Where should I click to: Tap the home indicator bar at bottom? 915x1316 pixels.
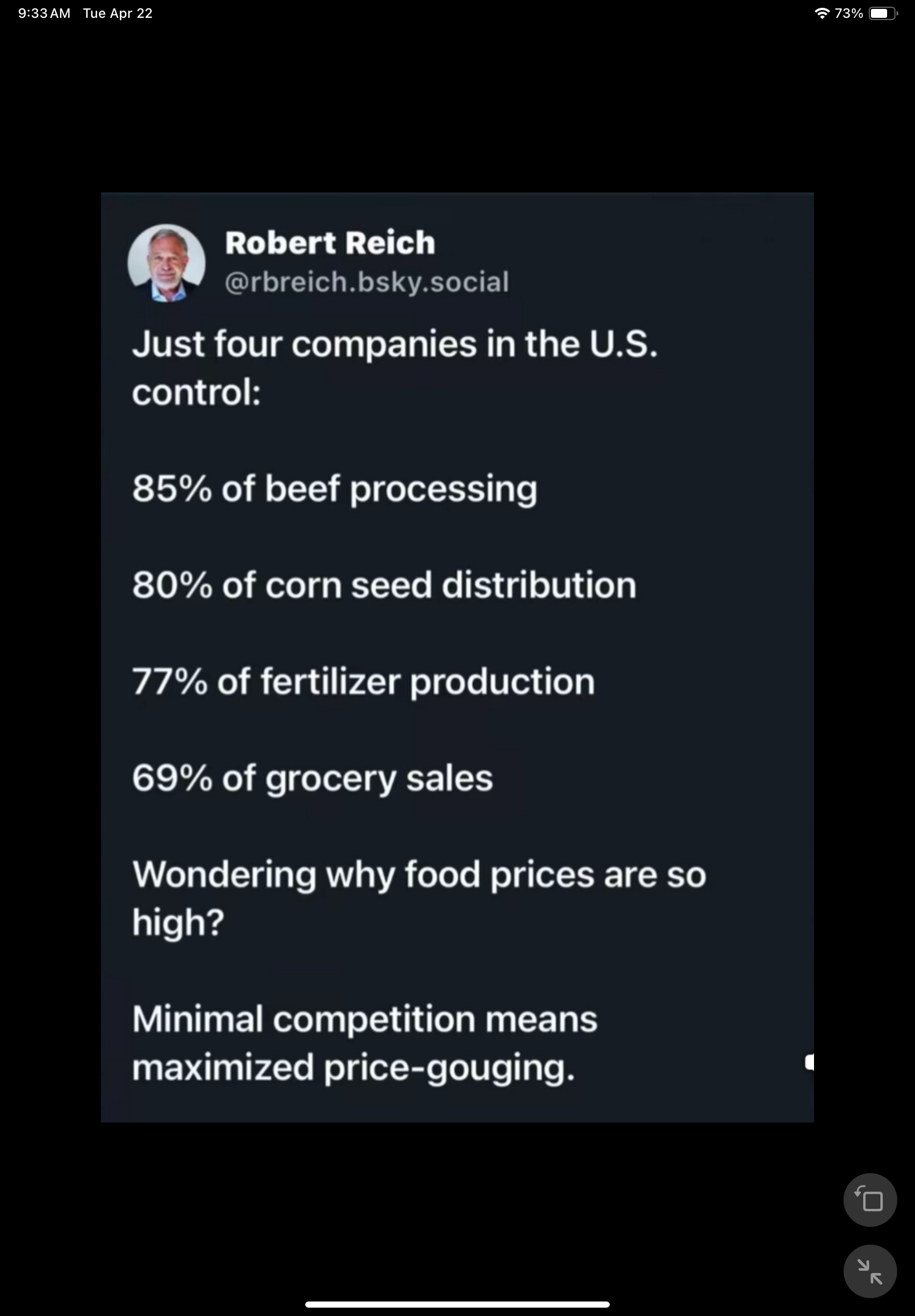pos(457,1304)
